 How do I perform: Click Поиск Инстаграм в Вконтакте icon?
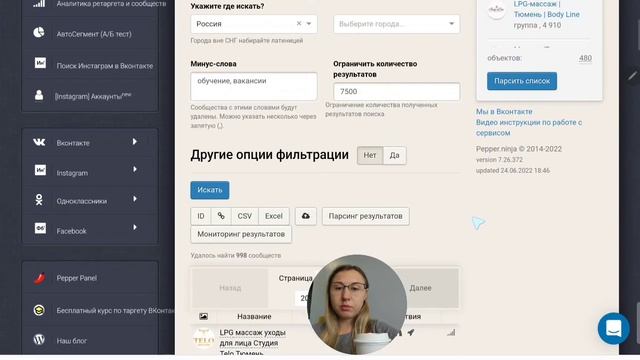40,63
